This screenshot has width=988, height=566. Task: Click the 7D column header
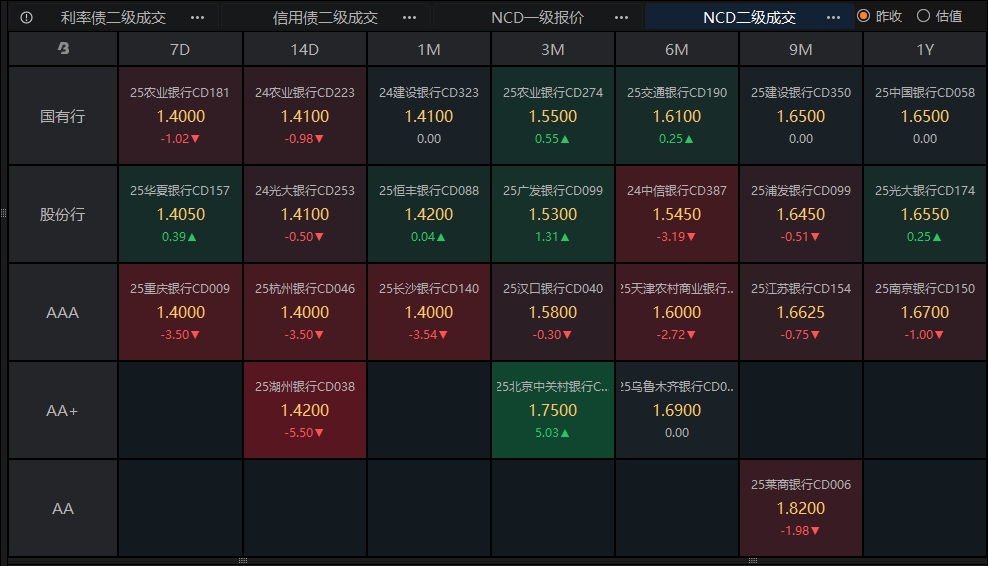point(180,49)
